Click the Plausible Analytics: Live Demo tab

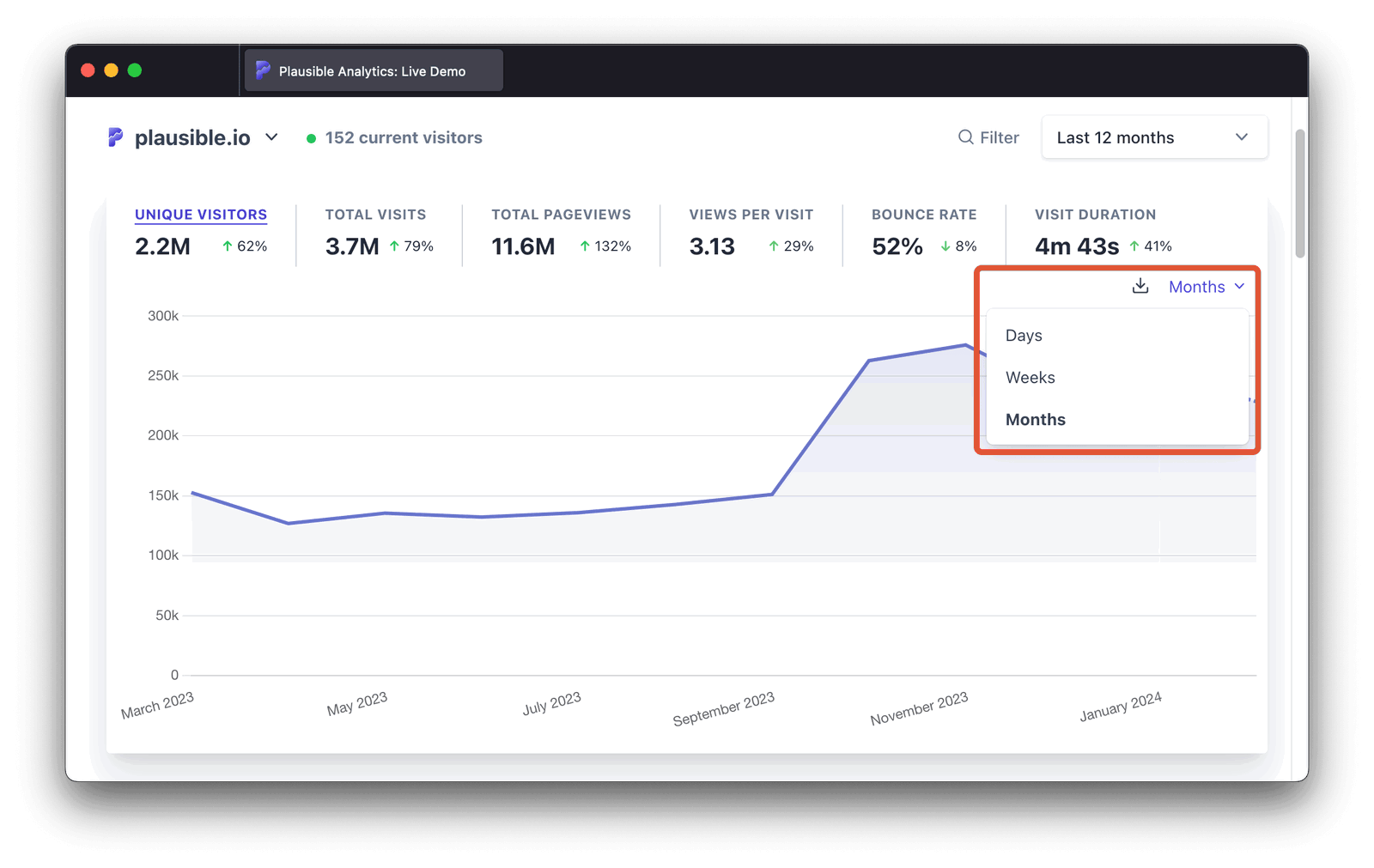pyautogui.click(x=373, y=71)
